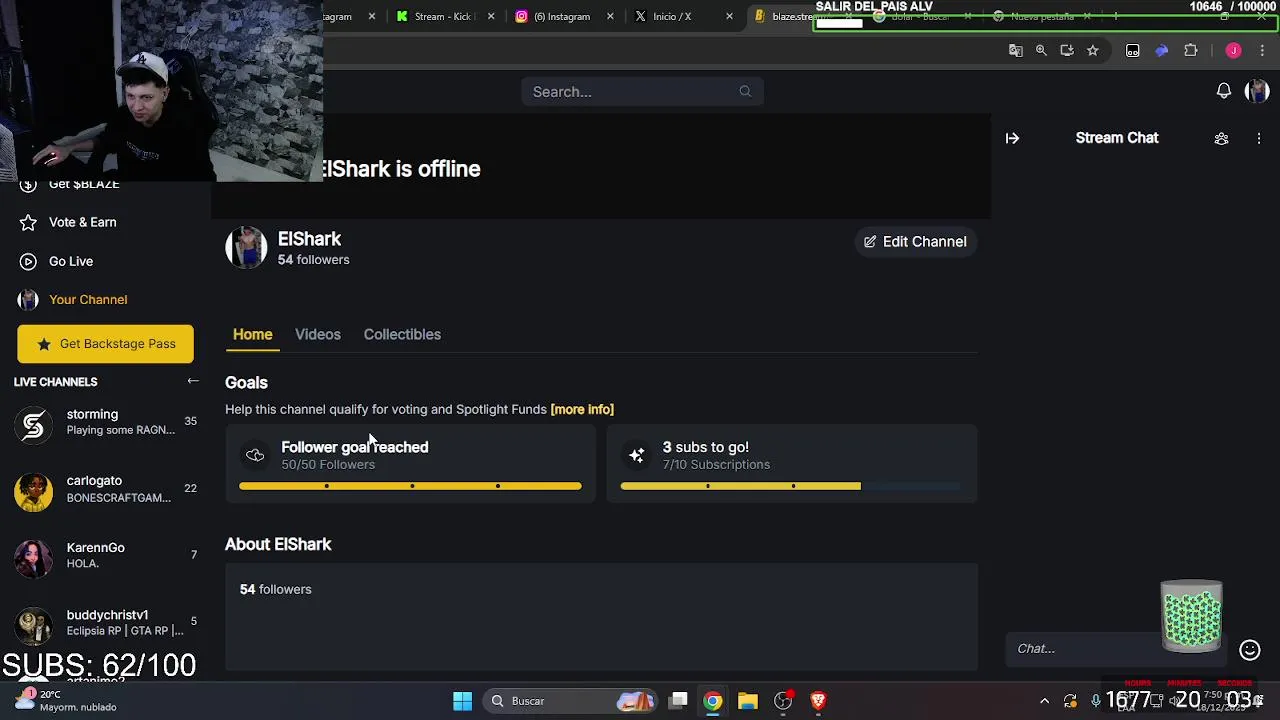This screenshot has height=720, width=1280.
Task: Click the ElShark profile picture
Action: click(x=246, y=248)
